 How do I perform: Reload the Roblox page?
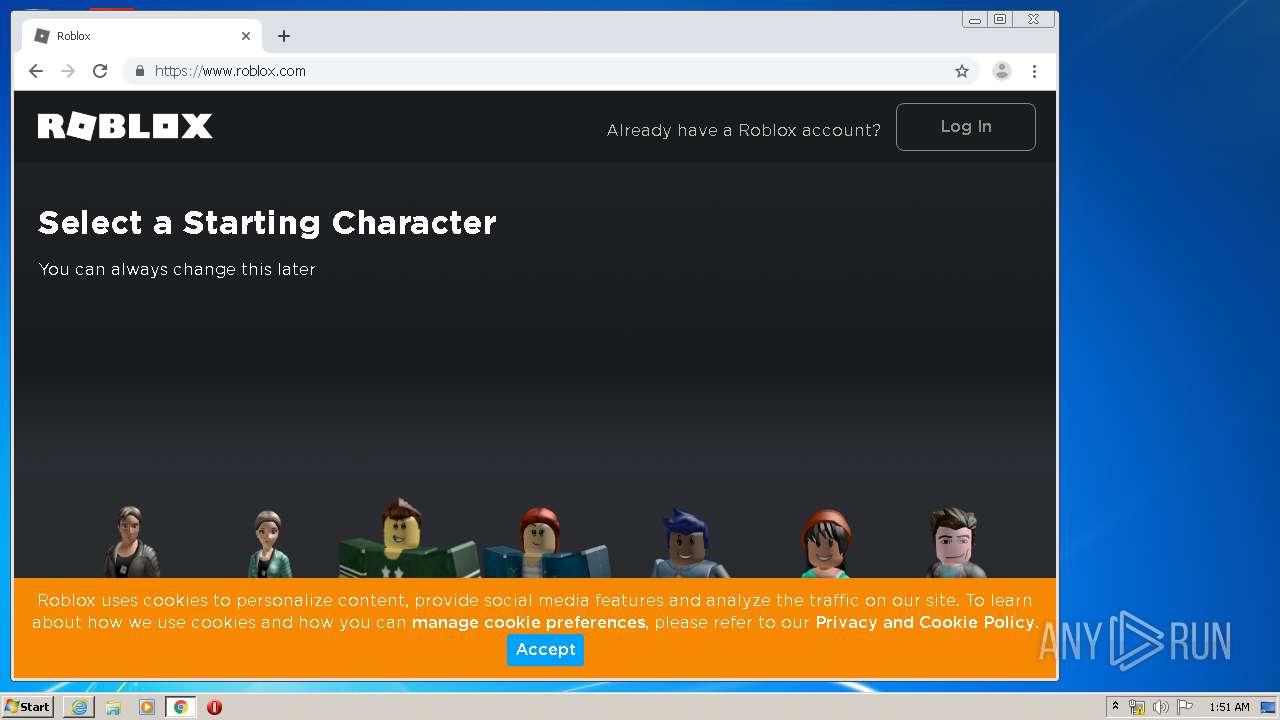[x=100, y=71]
